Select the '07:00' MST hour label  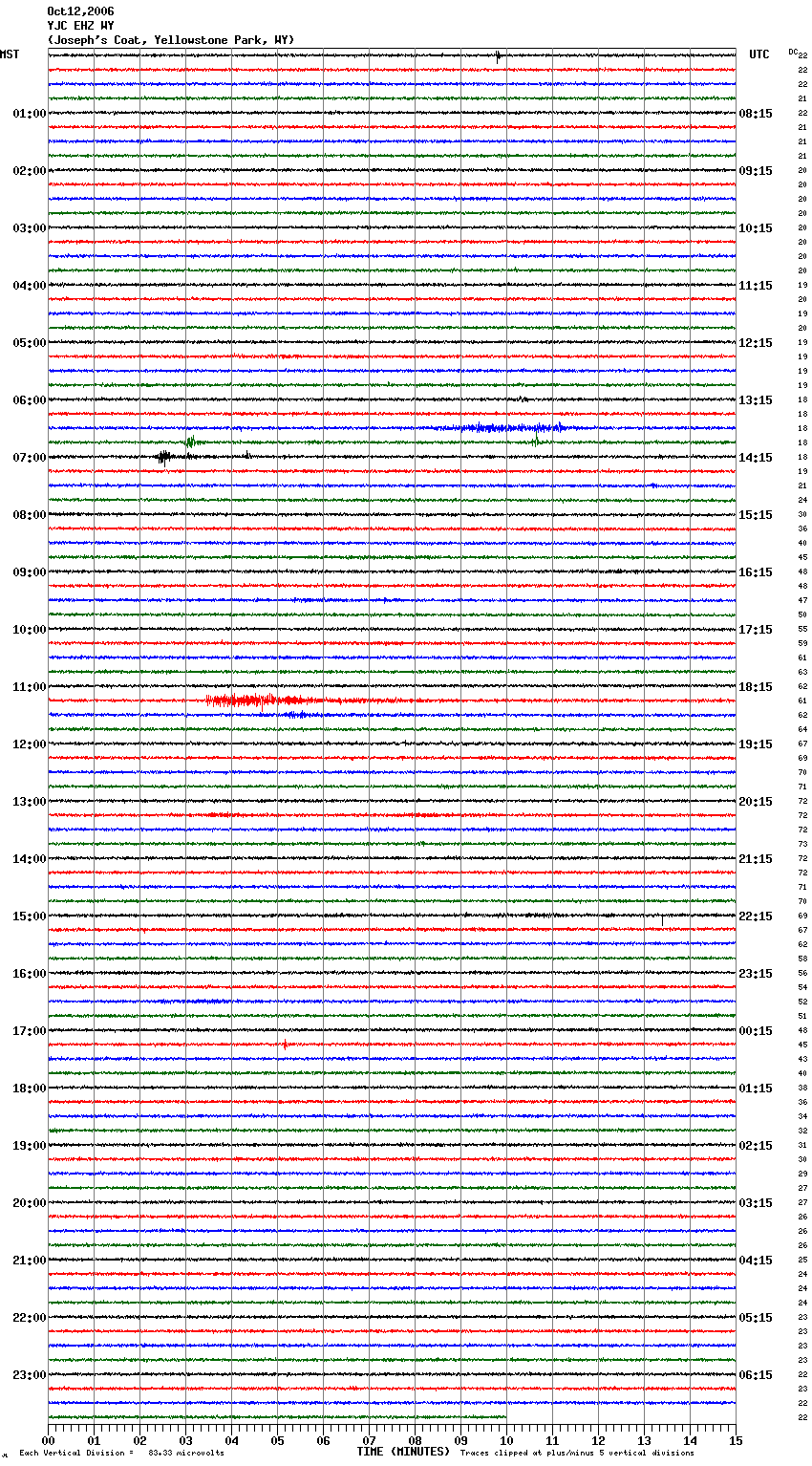pos(30,458)
